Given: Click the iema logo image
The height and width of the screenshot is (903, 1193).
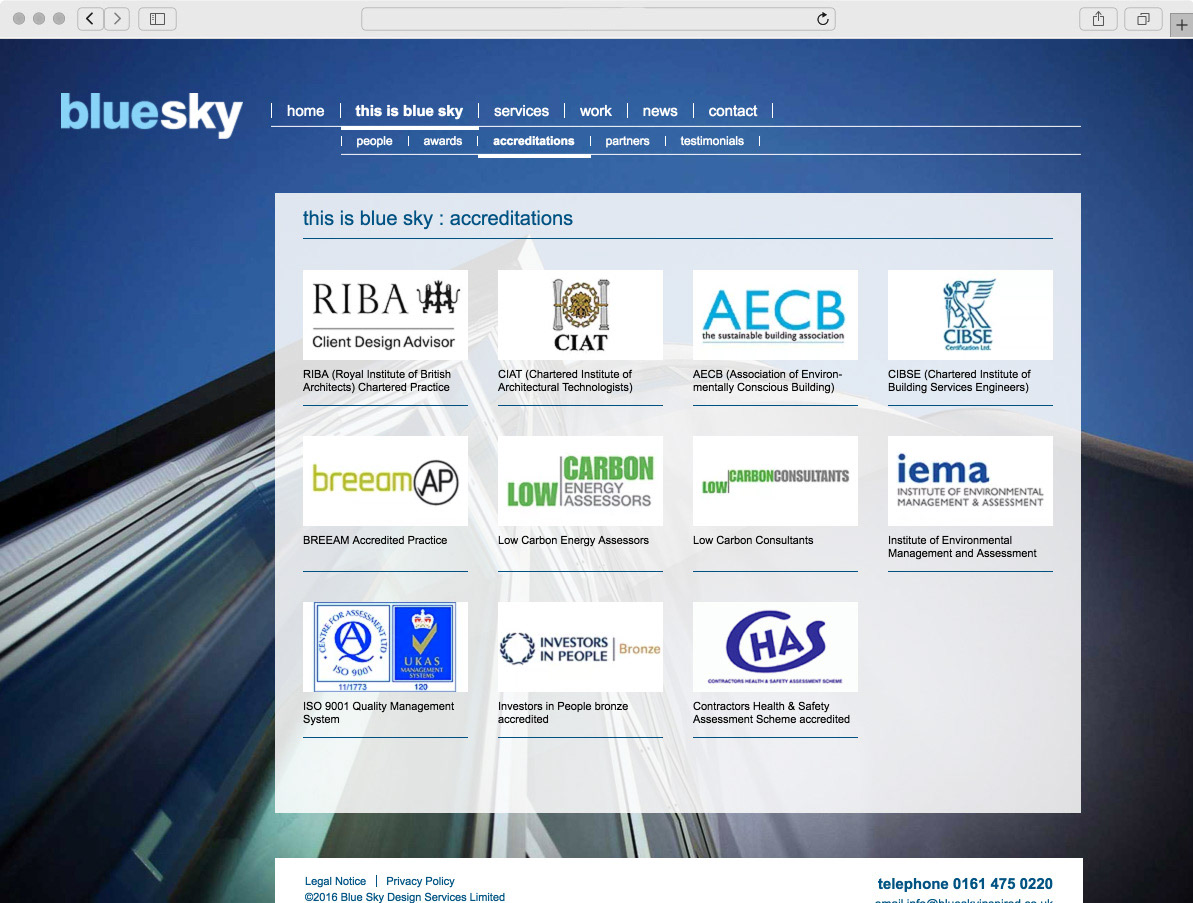Looking at the screenshot, I should (970, 481).
